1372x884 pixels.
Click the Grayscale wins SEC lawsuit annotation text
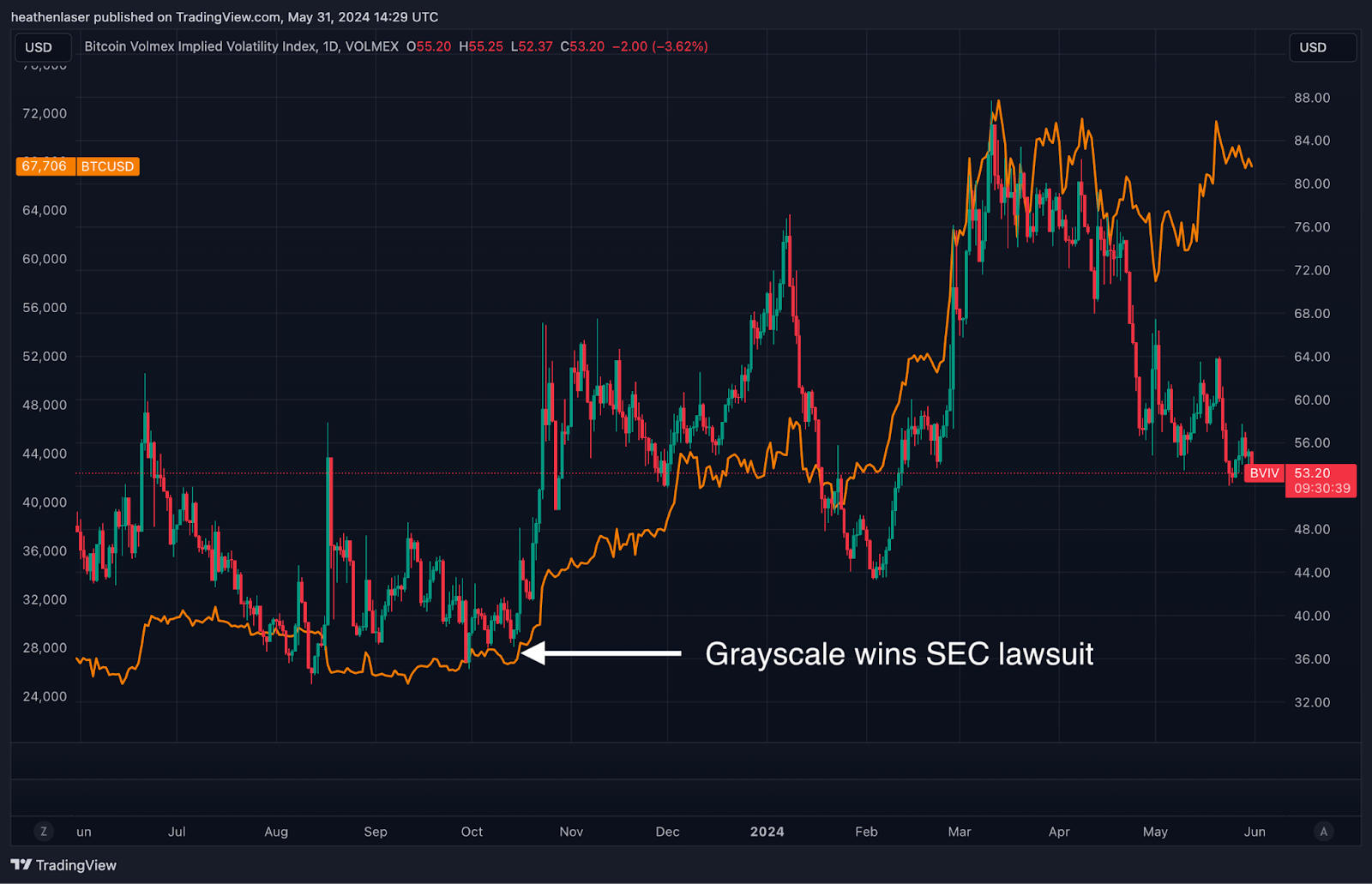(899, 654)
